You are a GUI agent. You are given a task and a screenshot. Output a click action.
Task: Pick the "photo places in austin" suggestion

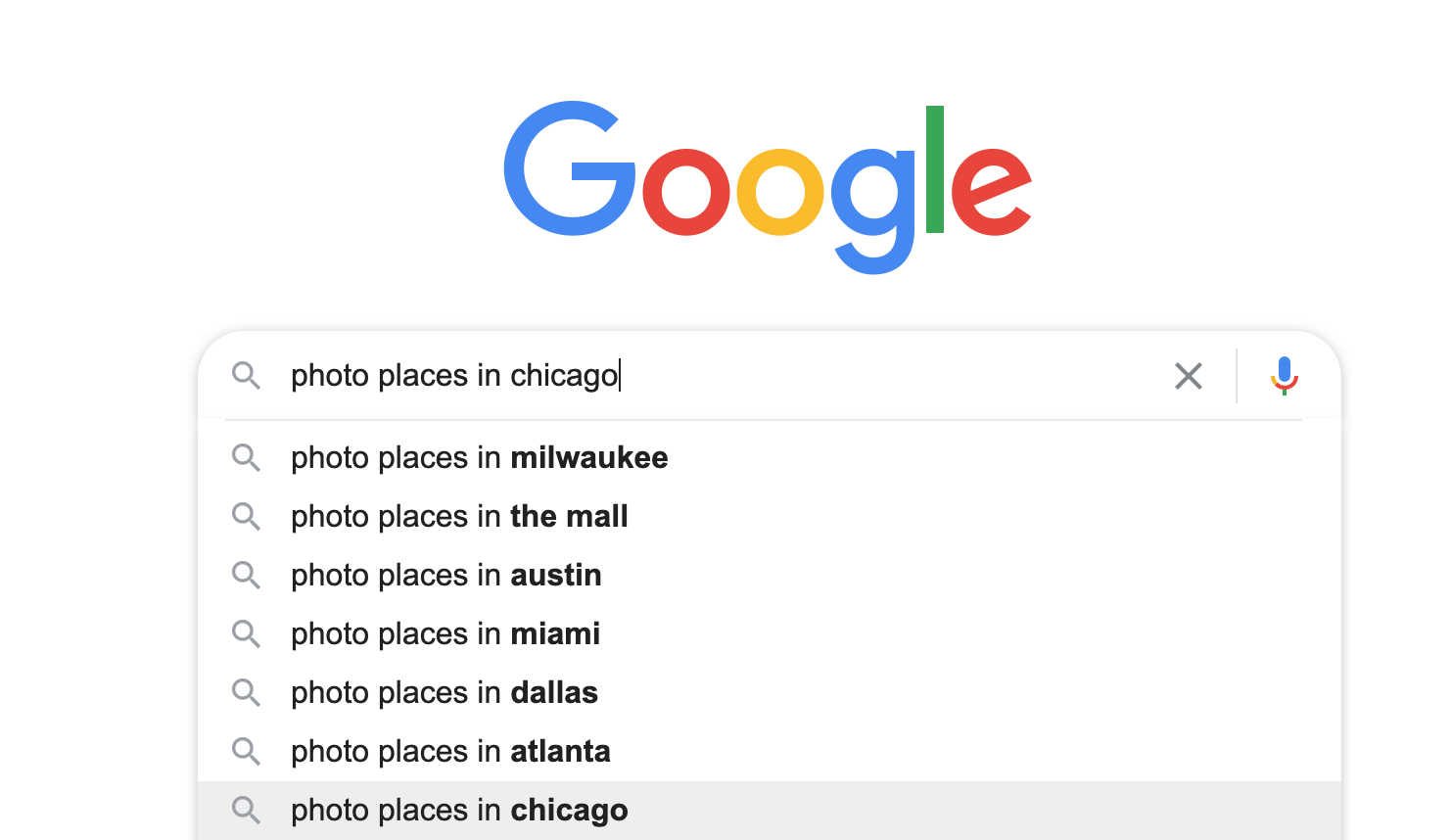point(445,576)
